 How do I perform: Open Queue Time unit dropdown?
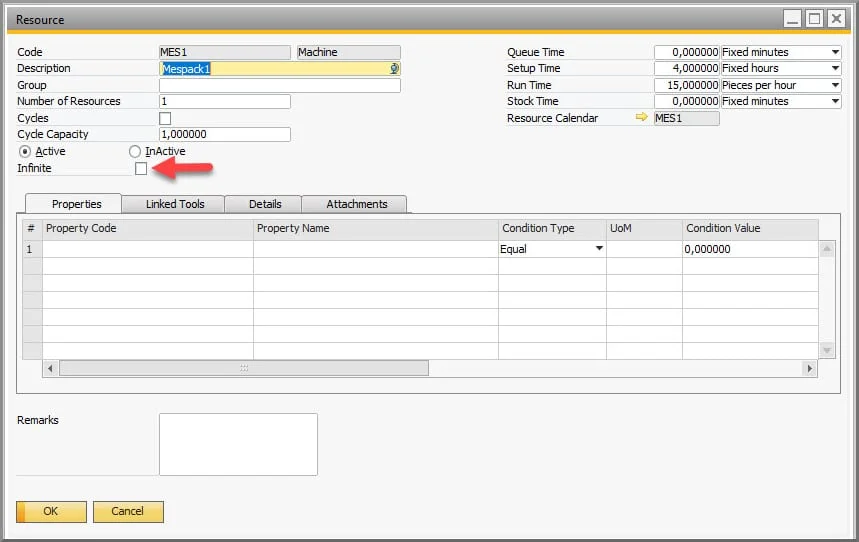[x=835, y=52]
